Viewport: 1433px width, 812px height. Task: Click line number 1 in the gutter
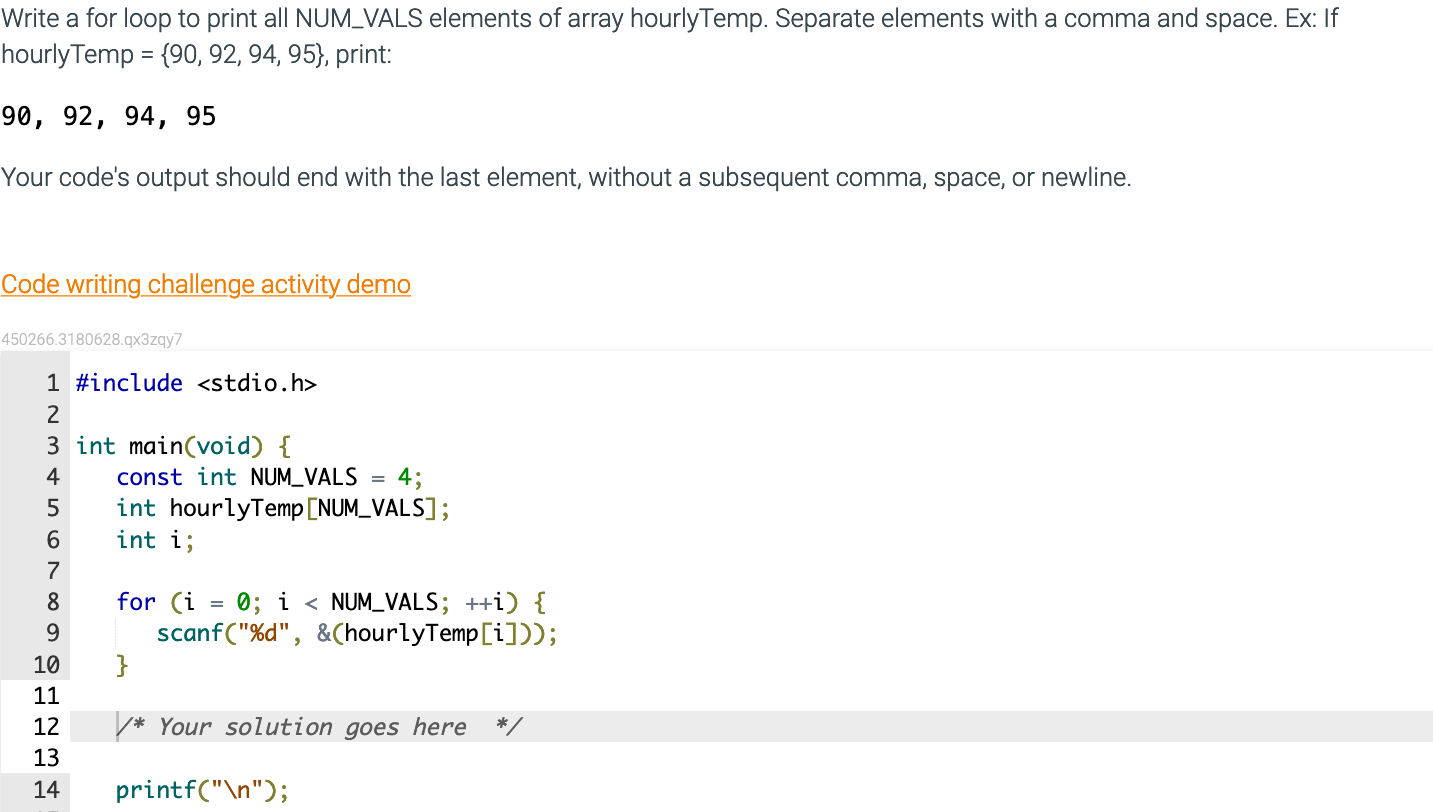[52, 383]
